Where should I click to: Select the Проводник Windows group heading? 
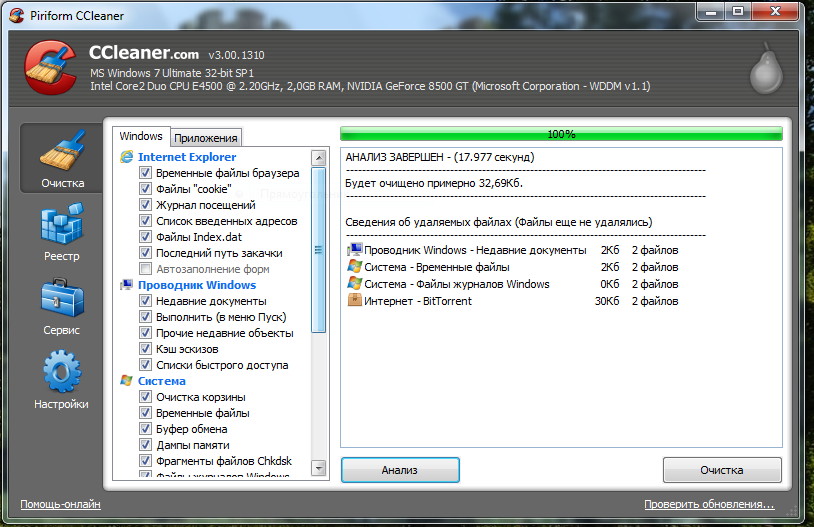[x=197, y=285]
